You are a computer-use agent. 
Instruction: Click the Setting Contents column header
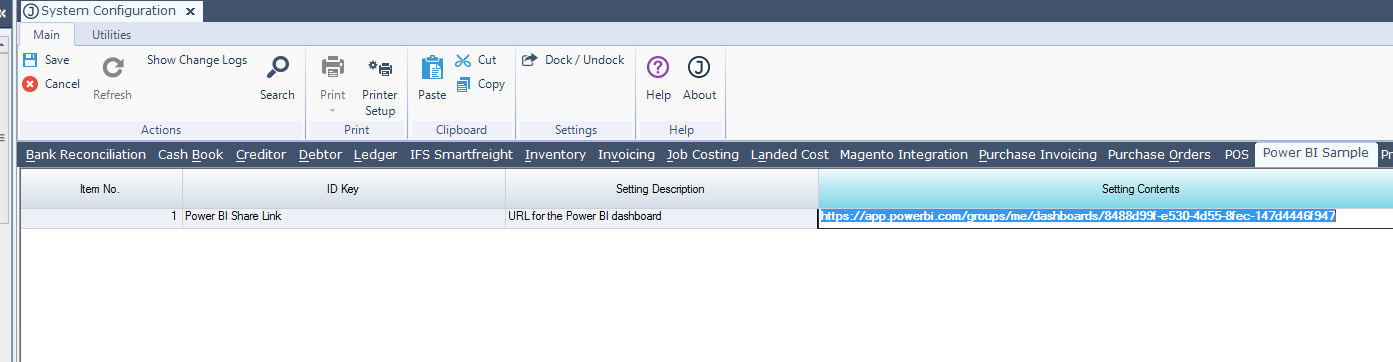(1105, 189)
